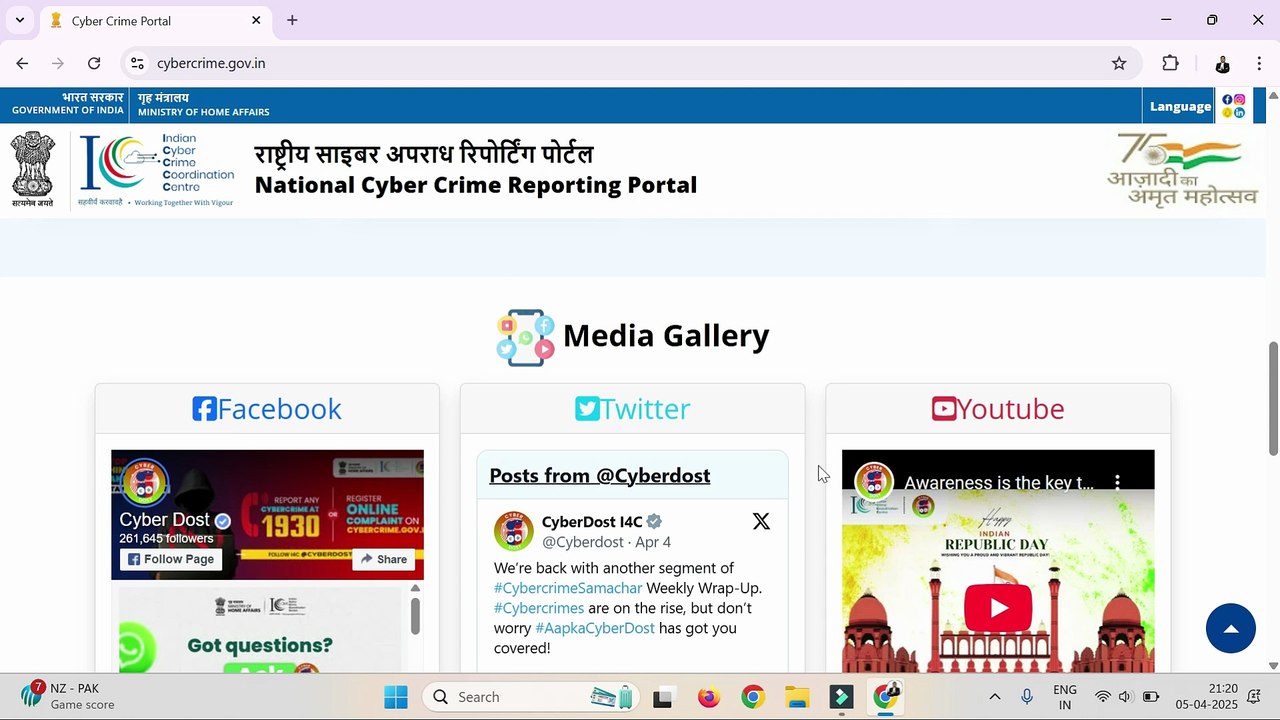Open CyberDost I4C profile name link

[x=592, y=521]
